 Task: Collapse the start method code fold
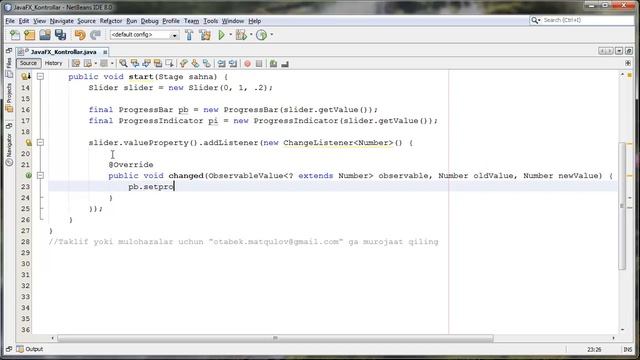tap(40, 76)
